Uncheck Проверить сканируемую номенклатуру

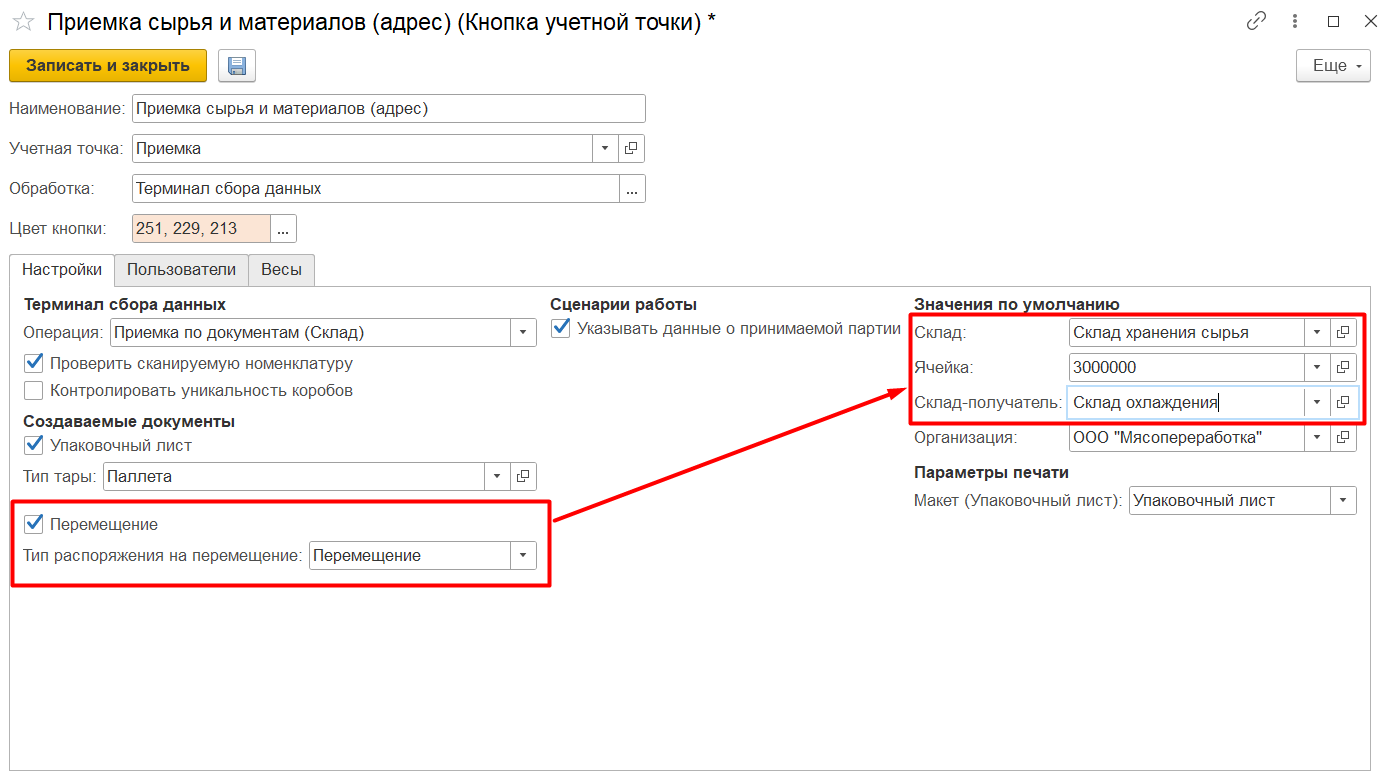(x=34, y=364)
